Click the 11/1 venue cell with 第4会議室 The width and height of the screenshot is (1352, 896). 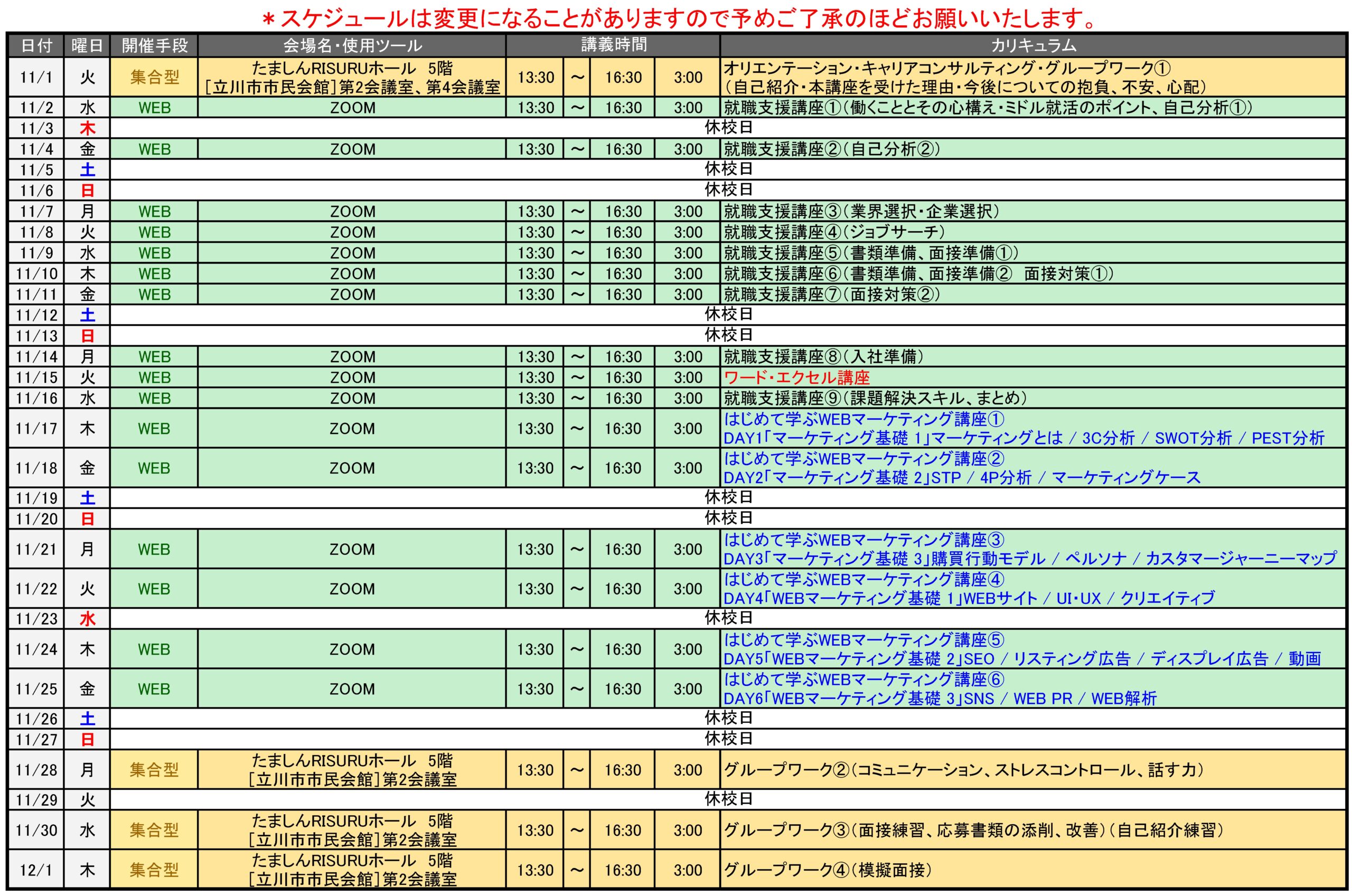(x=352, y=77)
